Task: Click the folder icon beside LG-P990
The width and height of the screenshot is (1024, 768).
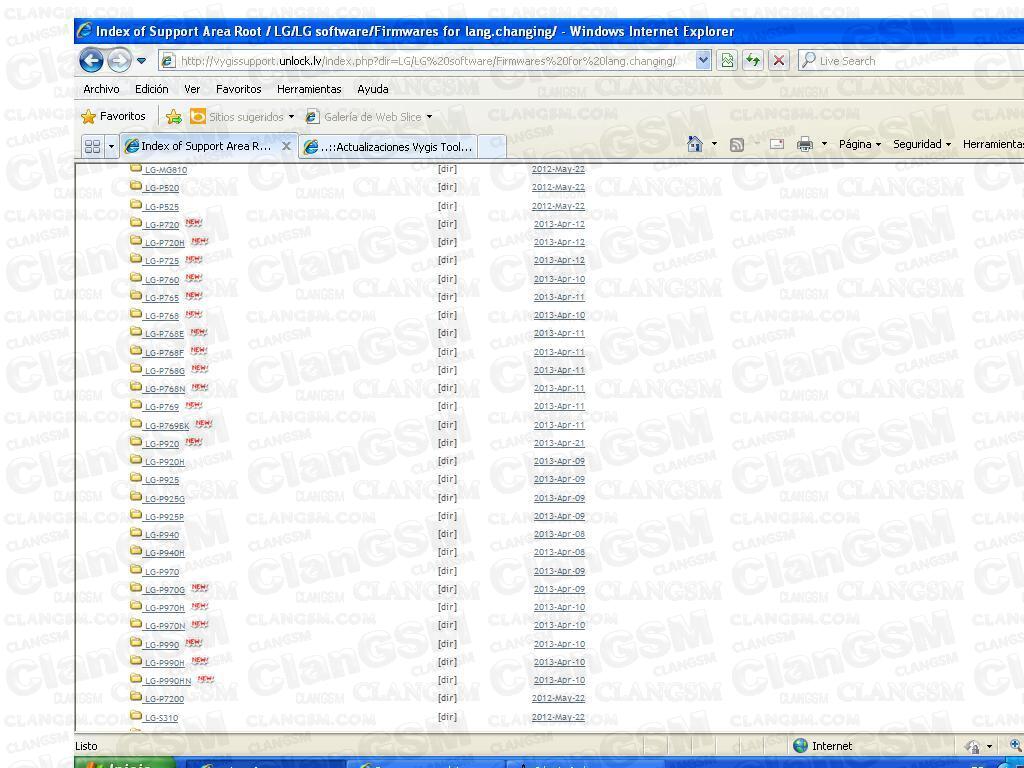Action: pyautogui.click(x=136, y=643)
